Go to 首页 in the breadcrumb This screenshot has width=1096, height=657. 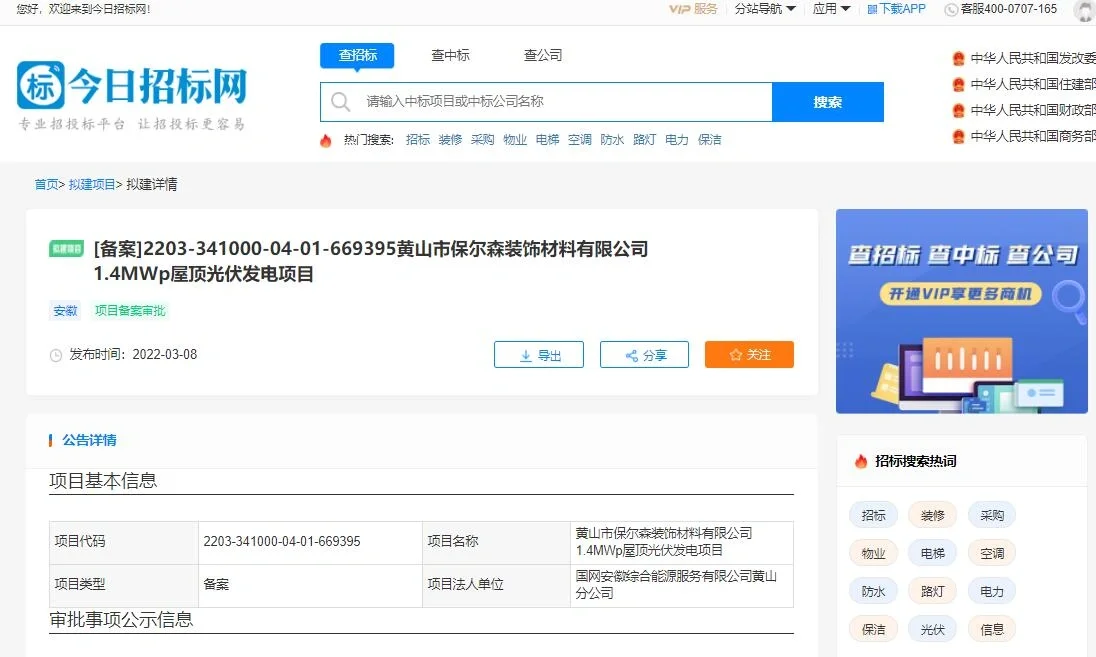pos(47,185)
